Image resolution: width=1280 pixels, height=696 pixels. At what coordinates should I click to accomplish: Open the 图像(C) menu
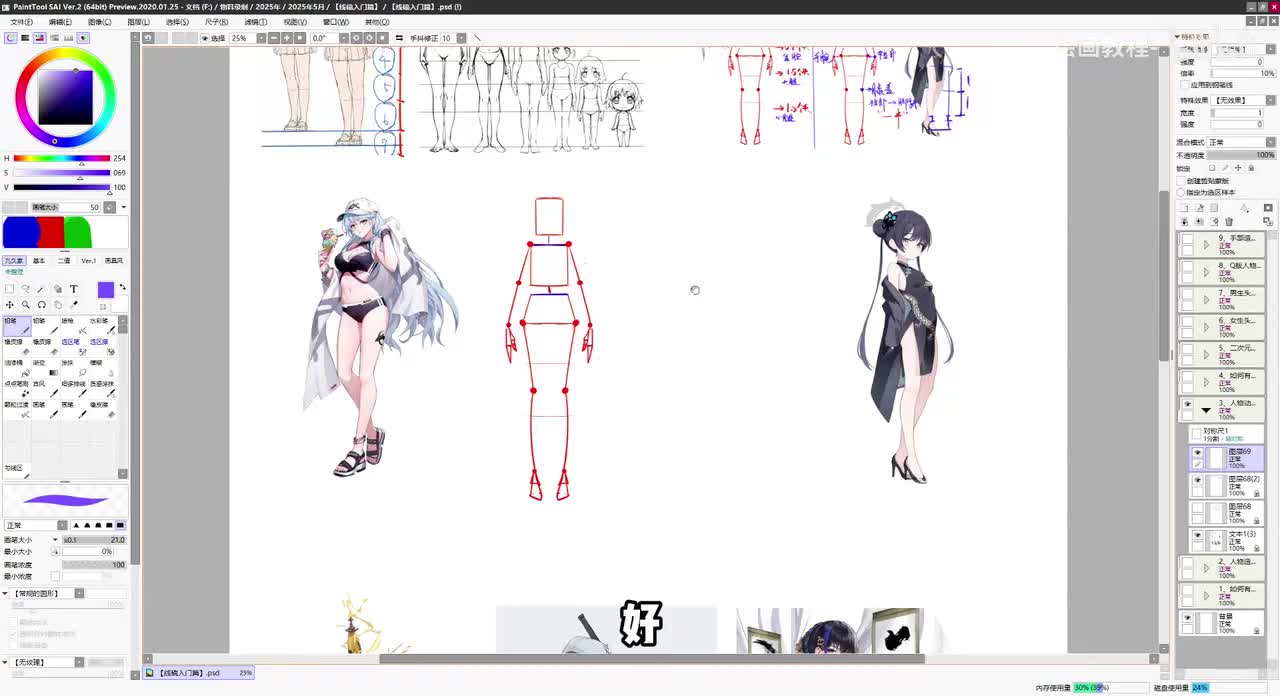99,22
